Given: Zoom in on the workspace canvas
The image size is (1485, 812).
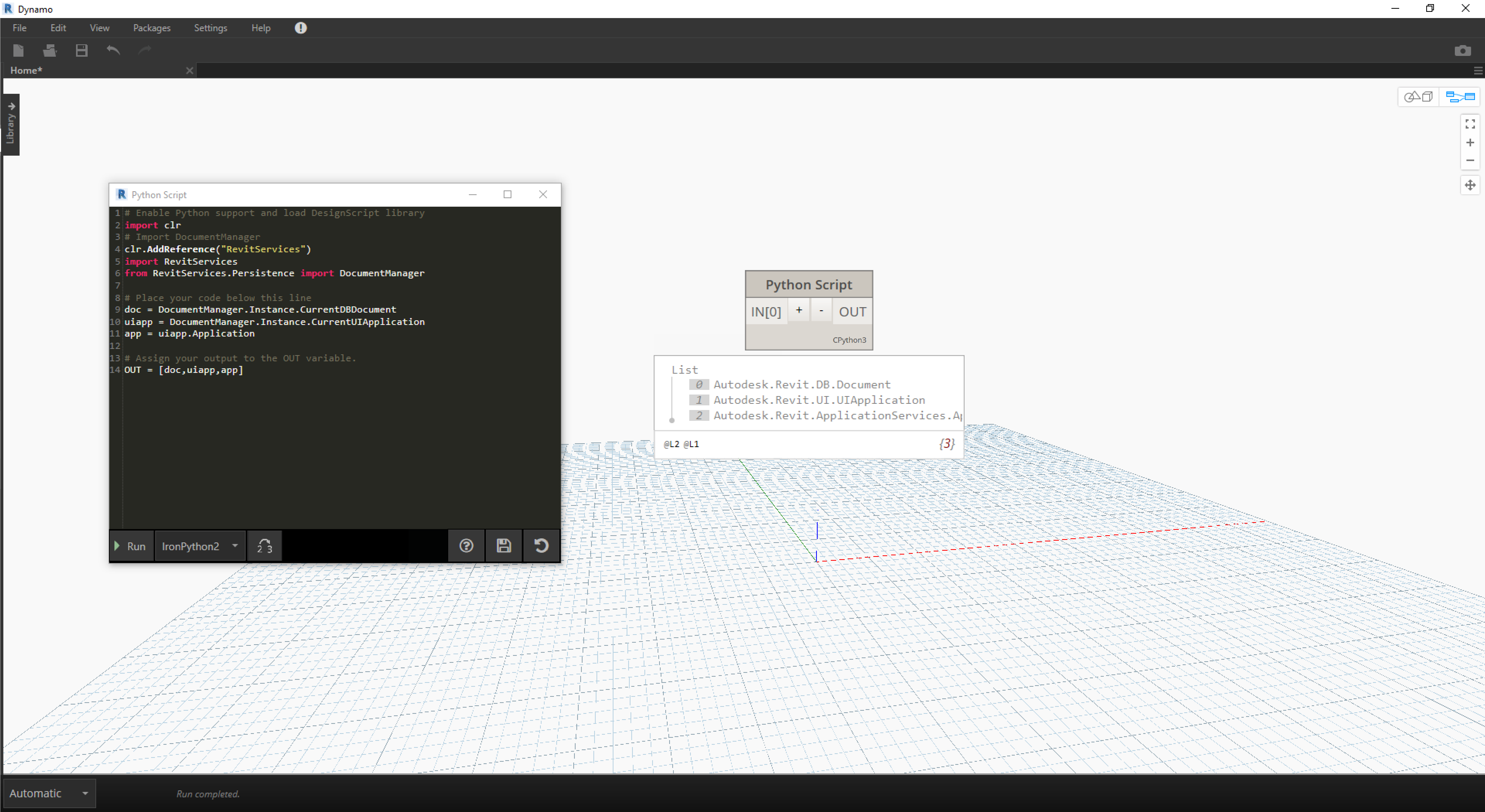Looking at the screenshot, I should pyautogui.click(x=1470, y=142).
